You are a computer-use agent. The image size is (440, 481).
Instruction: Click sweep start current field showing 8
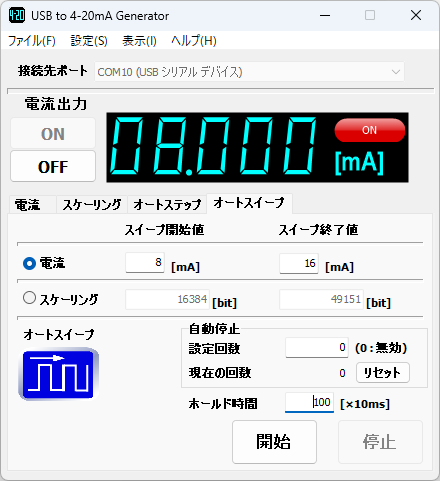click(x=145, y=263)
